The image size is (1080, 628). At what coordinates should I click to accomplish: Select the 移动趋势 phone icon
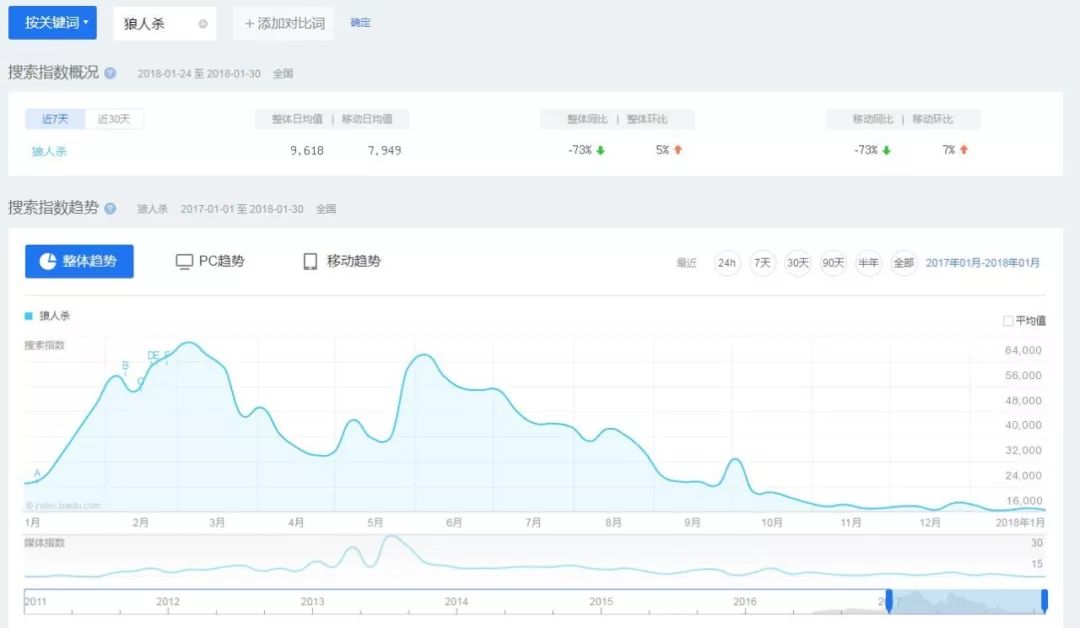[x=310, y=262]
